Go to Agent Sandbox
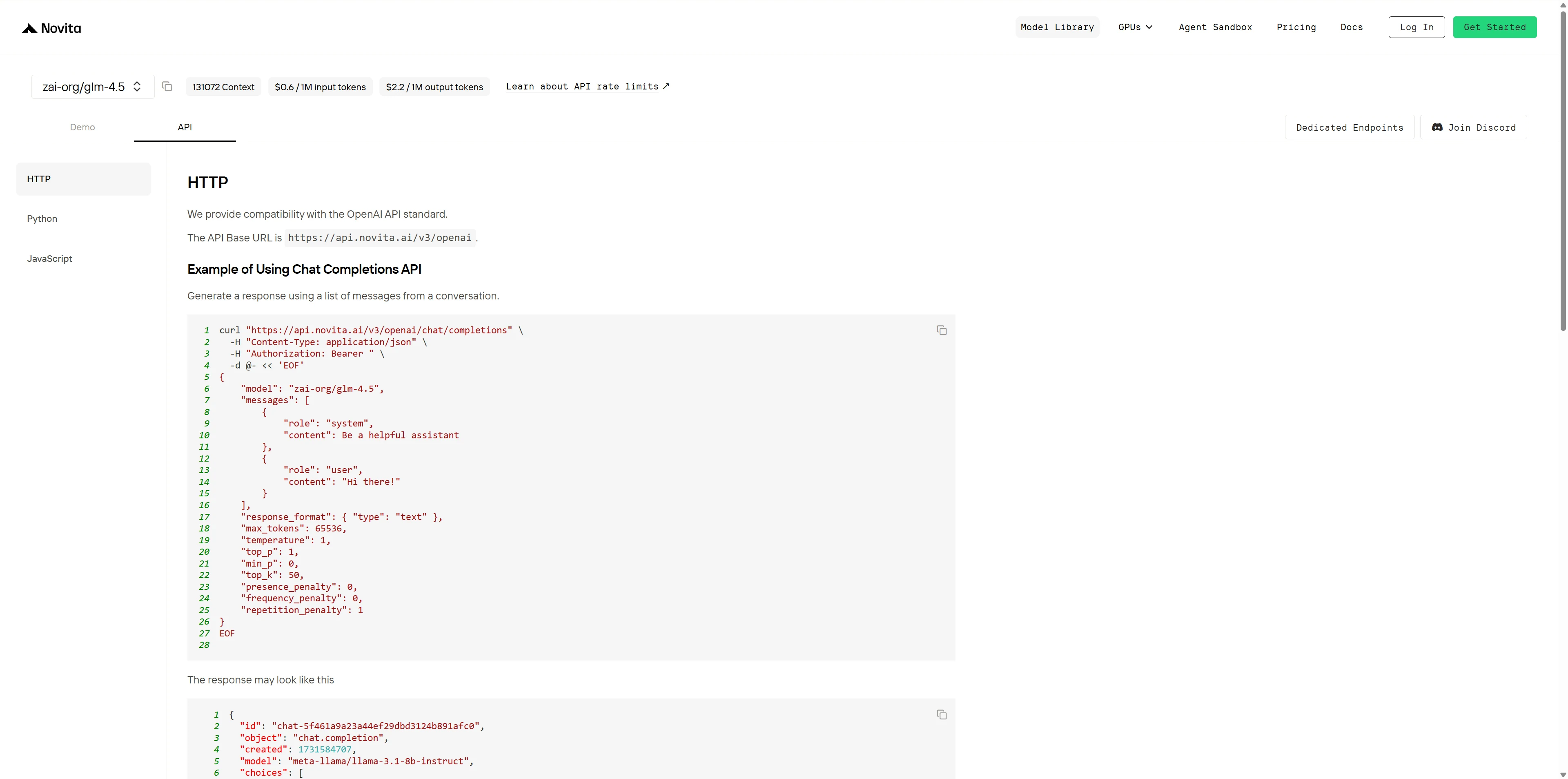 click(1215, 27)
